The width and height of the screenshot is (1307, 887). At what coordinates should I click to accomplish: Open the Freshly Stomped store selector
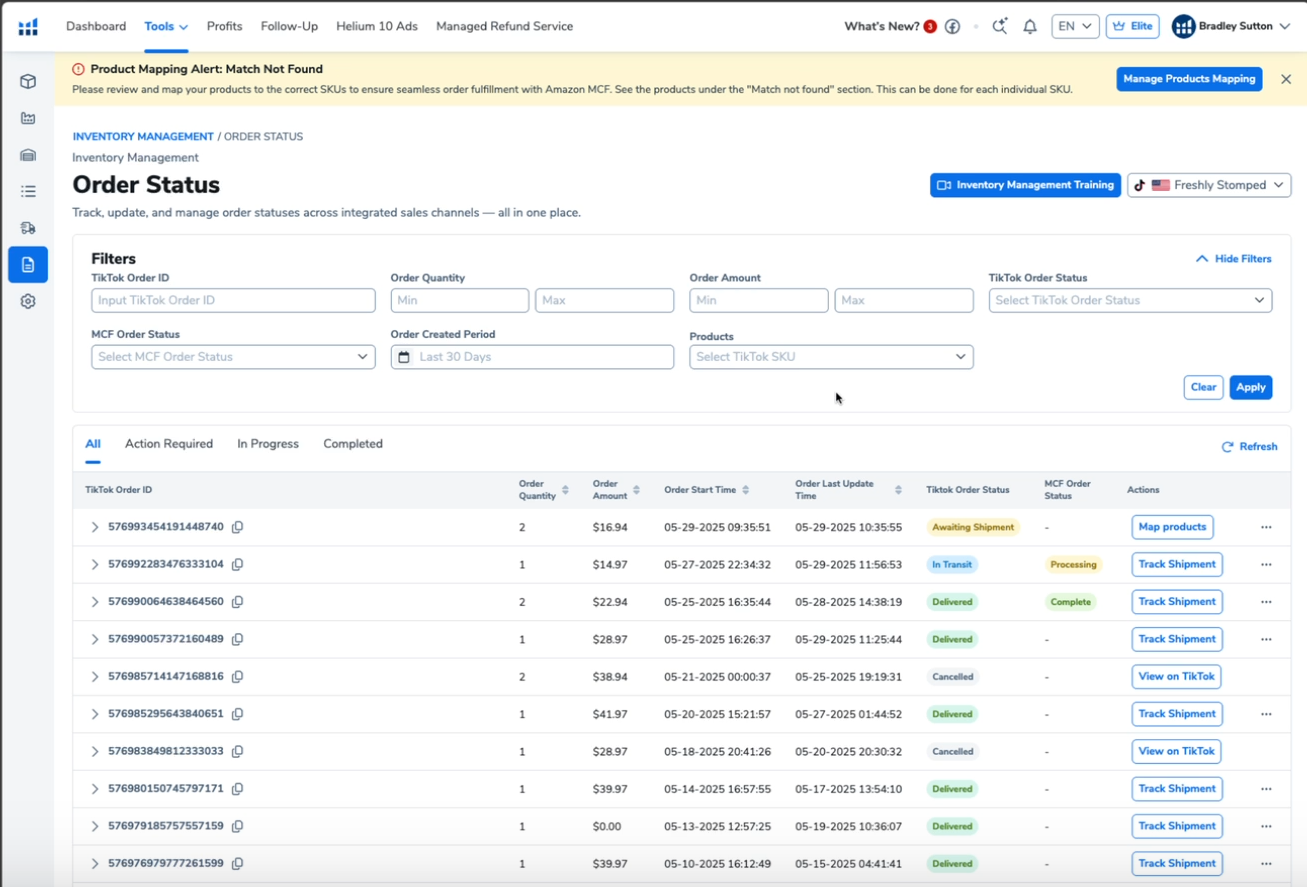pyautogui.click(x=1209, y=185)
